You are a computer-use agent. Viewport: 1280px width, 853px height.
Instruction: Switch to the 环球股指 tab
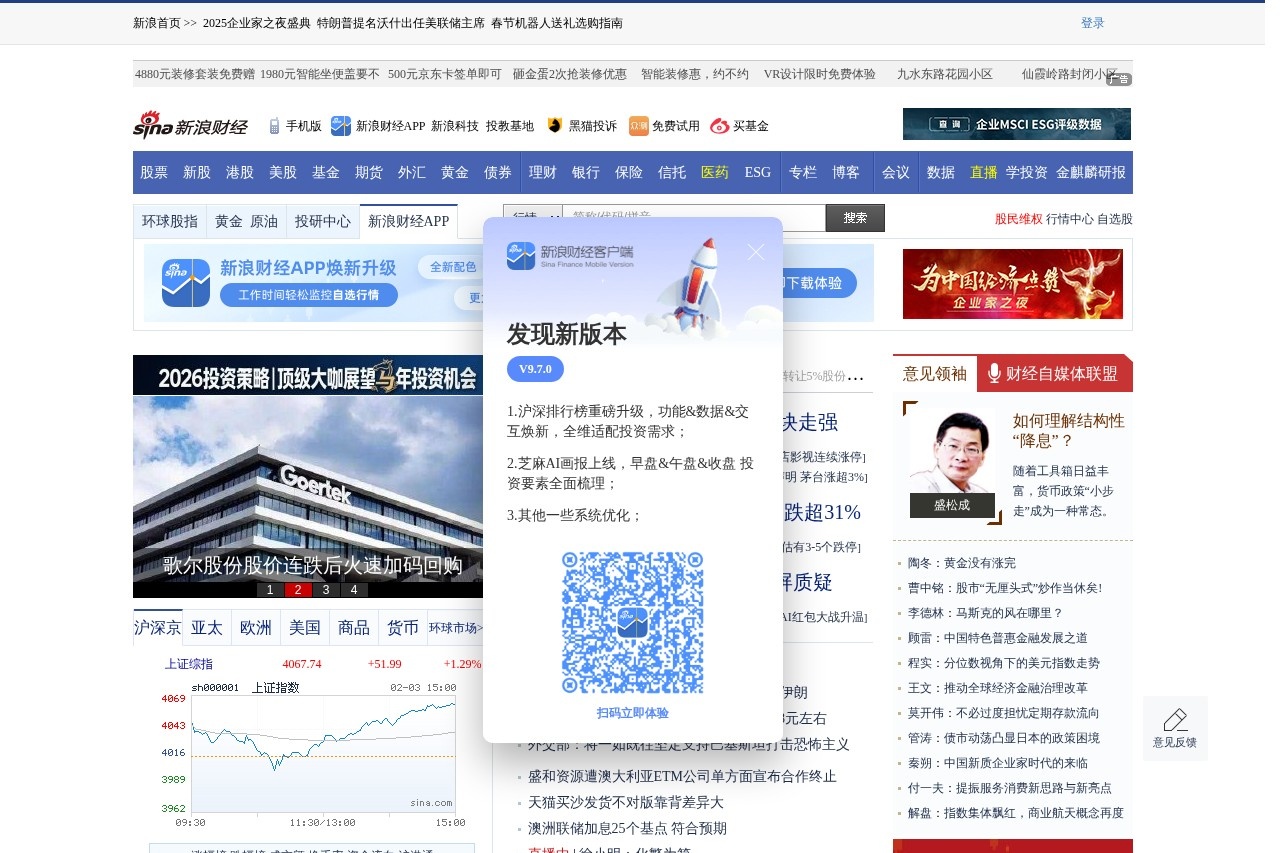pyautogui.click(x=170, y=221)
